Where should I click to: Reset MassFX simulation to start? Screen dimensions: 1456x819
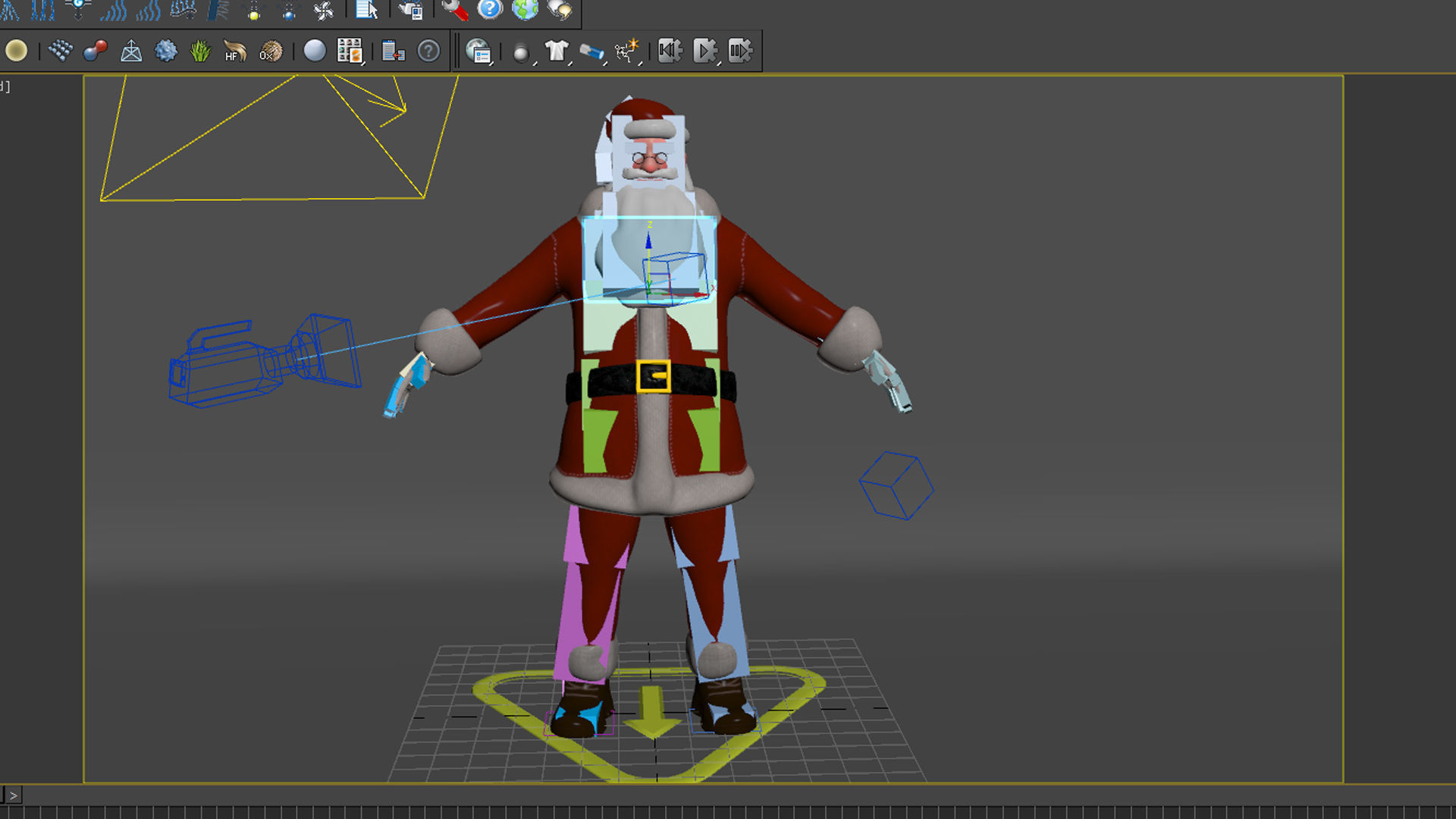[x=669, y=51]
